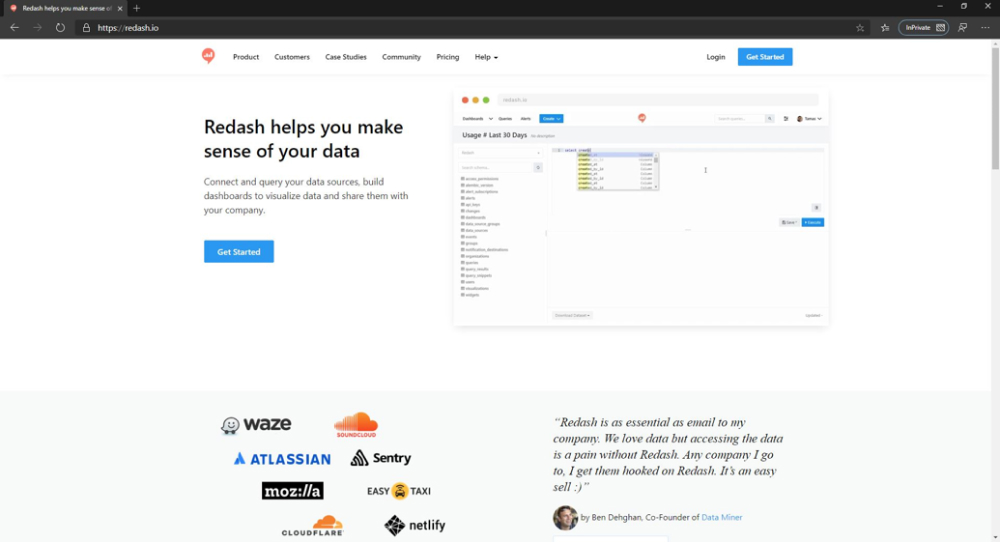Open the Pricing page

(448, 57)
